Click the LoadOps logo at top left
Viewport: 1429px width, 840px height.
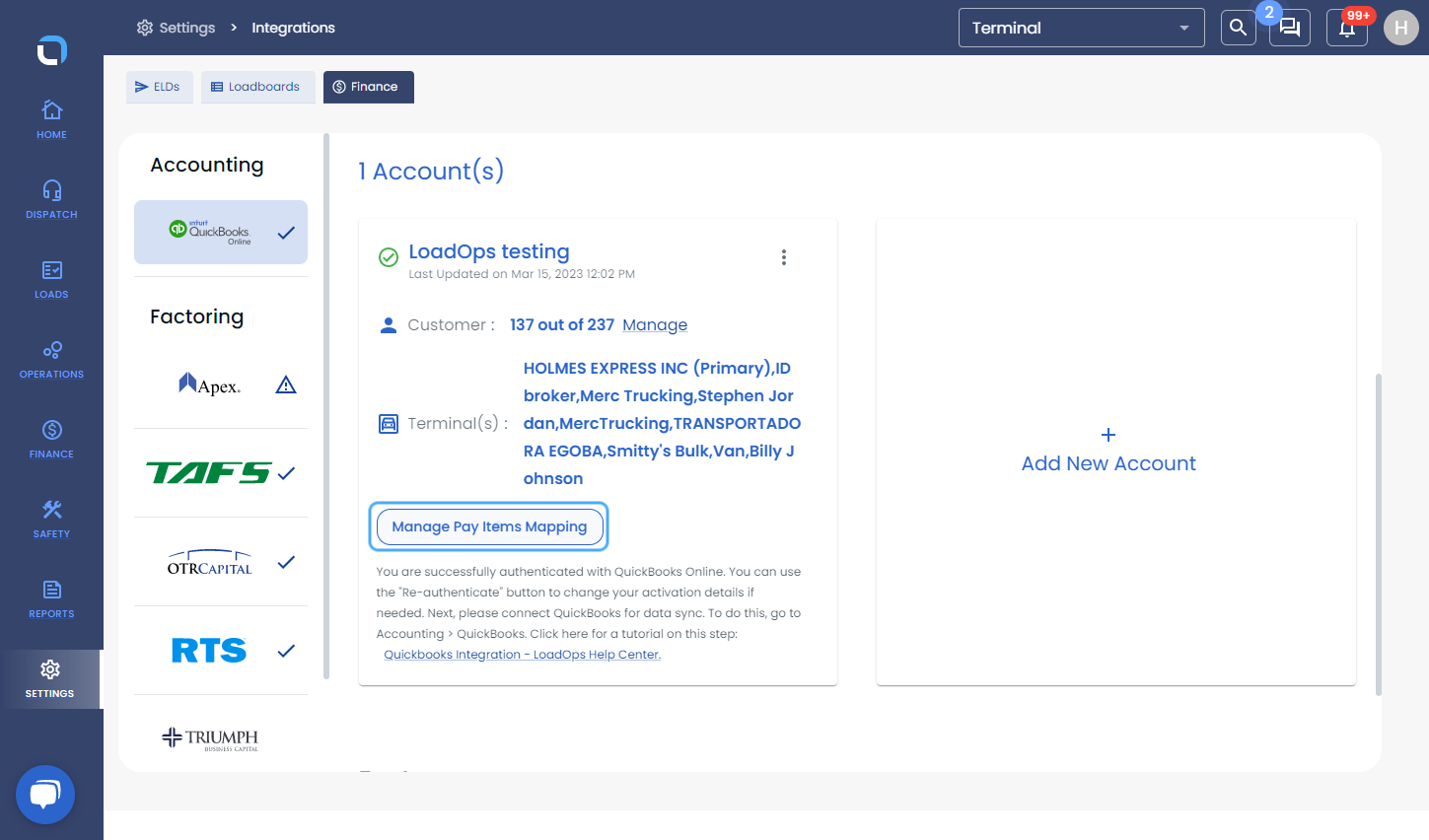(51, 50)
